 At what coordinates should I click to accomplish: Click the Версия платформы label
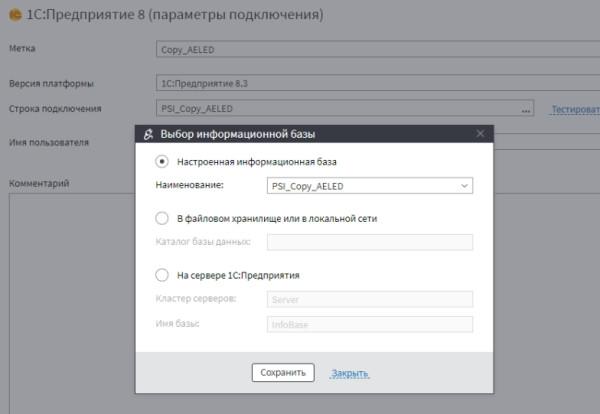(x=51, y=83)
